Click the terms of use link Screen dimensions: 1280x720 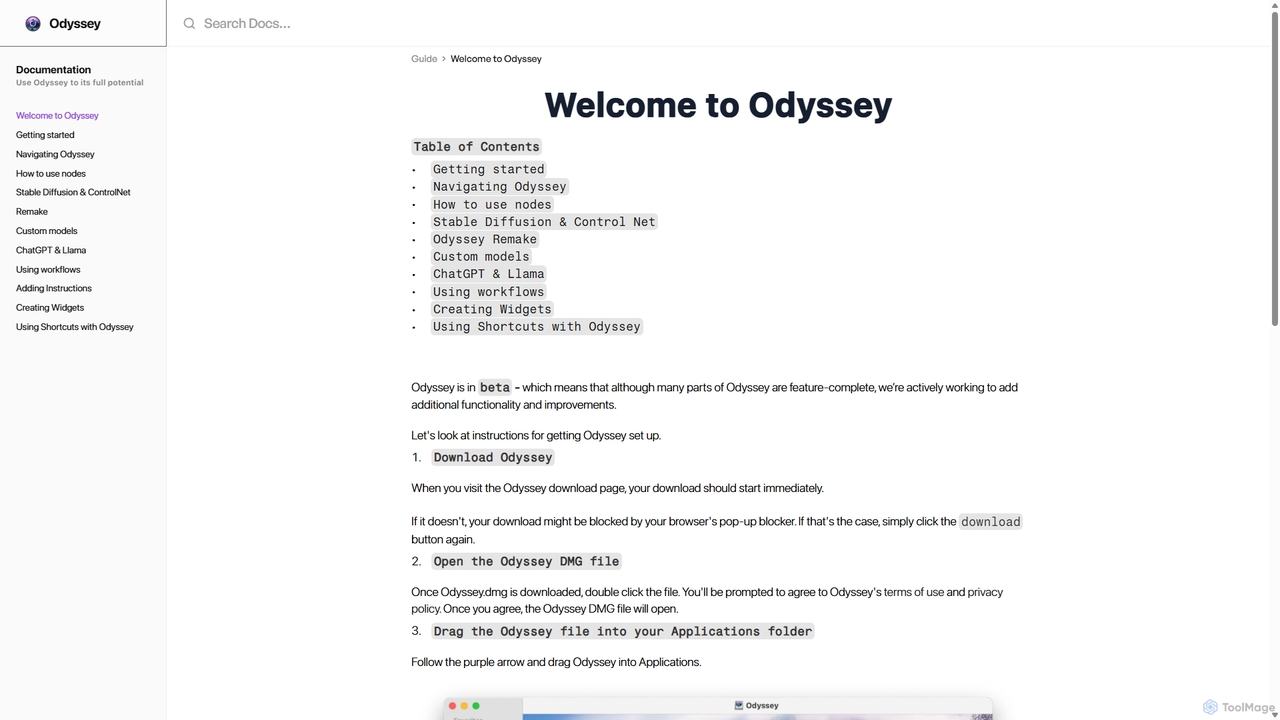pyautogui.click(x=914, y=592)
